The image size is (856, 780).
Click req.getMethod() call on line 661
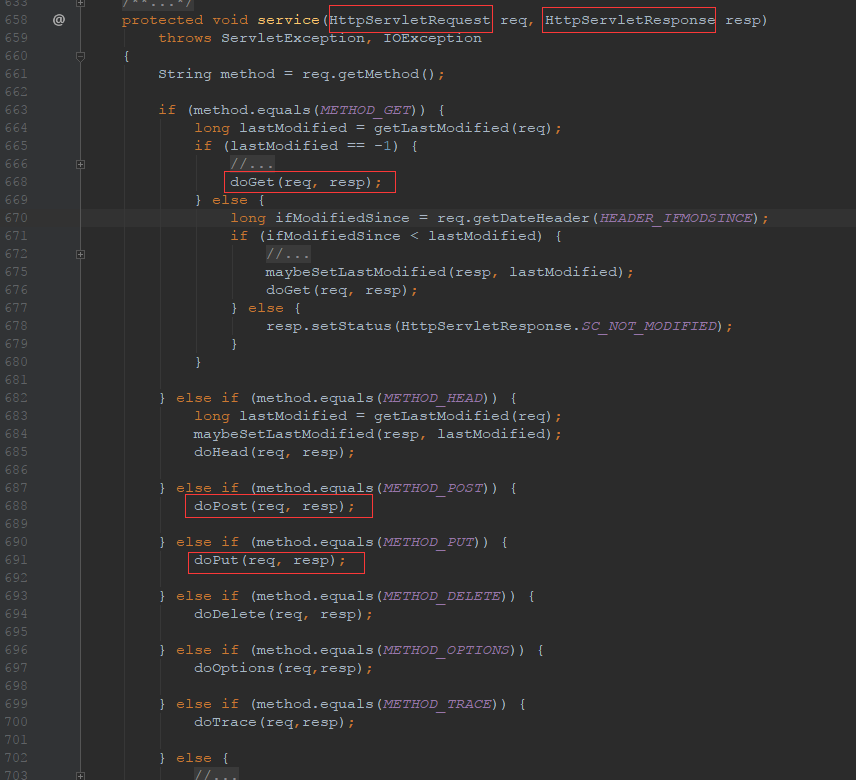[368, 74]
